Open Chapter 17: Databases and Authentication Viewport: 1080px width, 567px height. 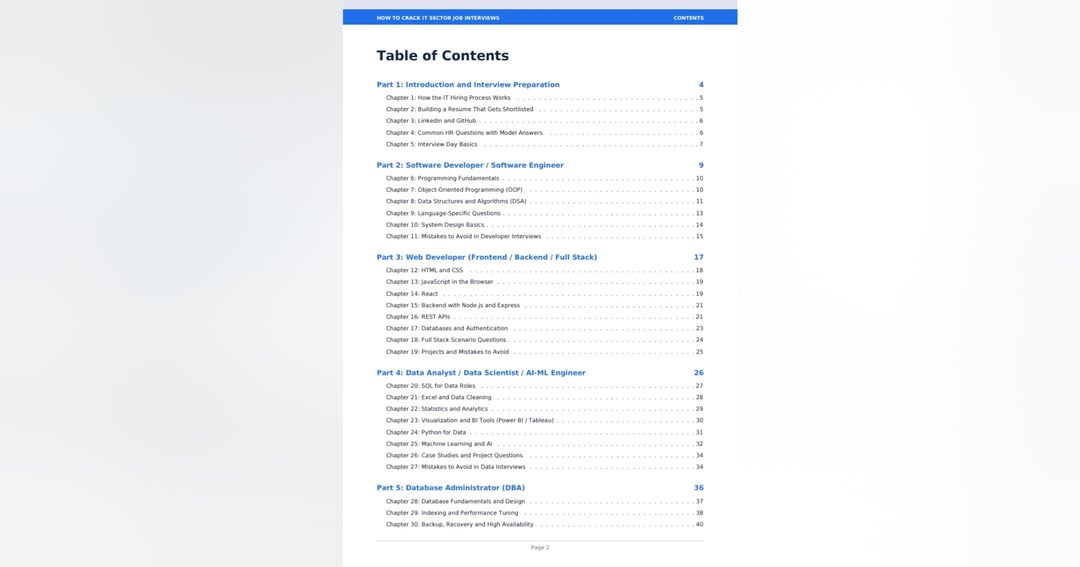446,328
